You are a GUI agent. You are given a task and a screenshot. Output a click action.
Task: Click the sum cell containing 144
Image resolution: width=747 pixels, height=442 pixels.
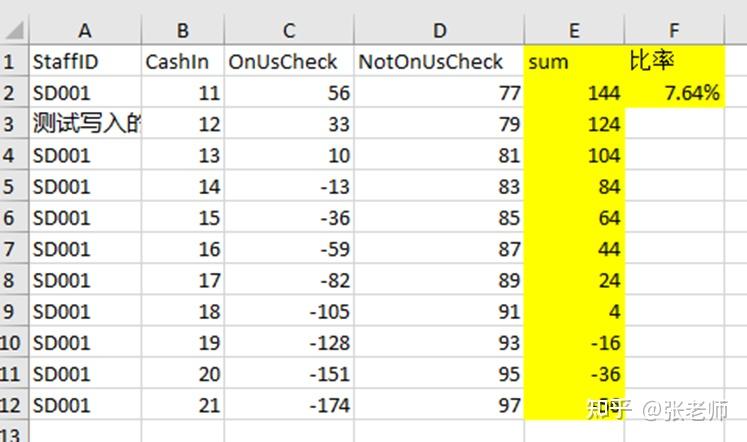point(574,93)
